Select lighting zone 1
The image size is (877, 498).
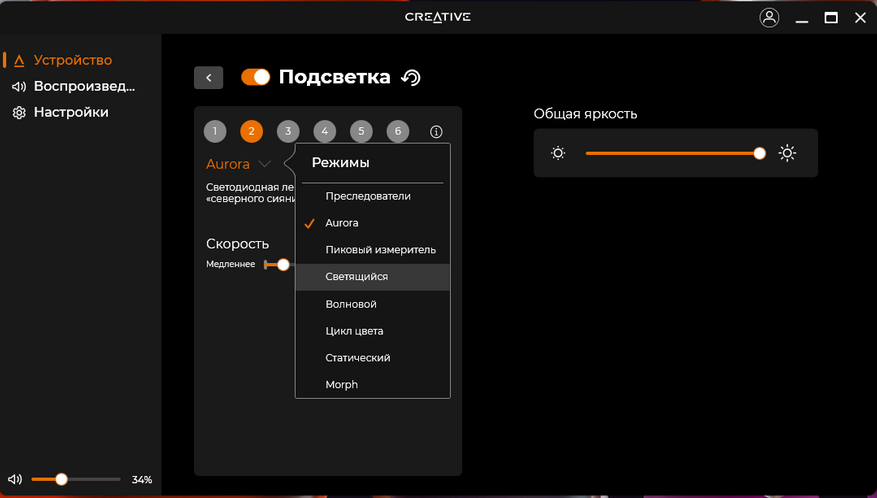(215, 131)
